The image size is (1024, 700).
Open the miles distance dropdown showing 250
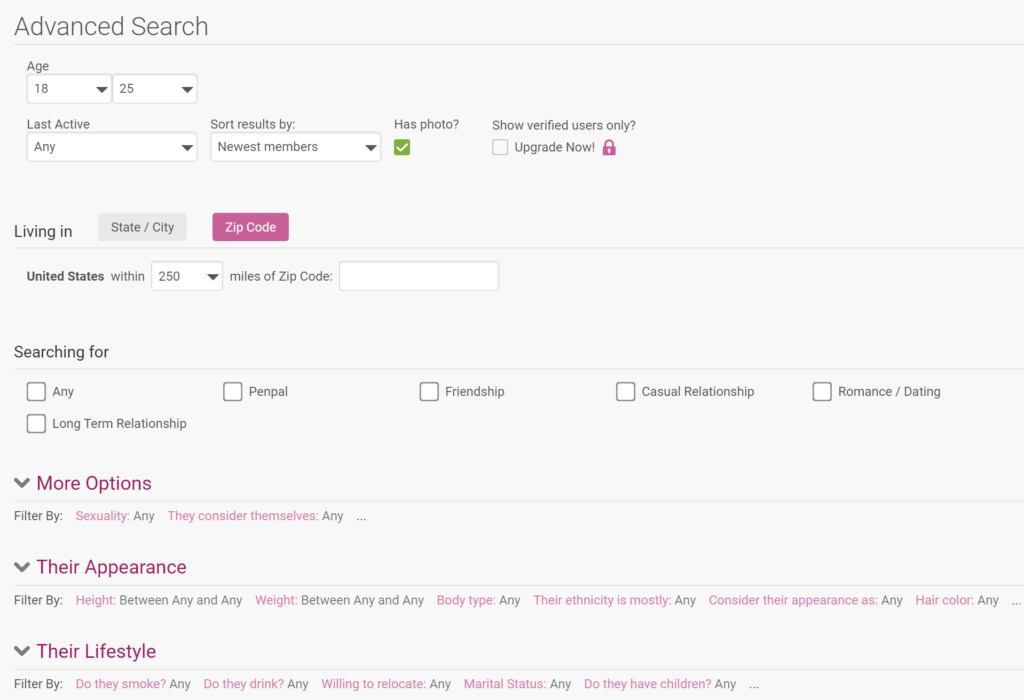pos(187,276)
